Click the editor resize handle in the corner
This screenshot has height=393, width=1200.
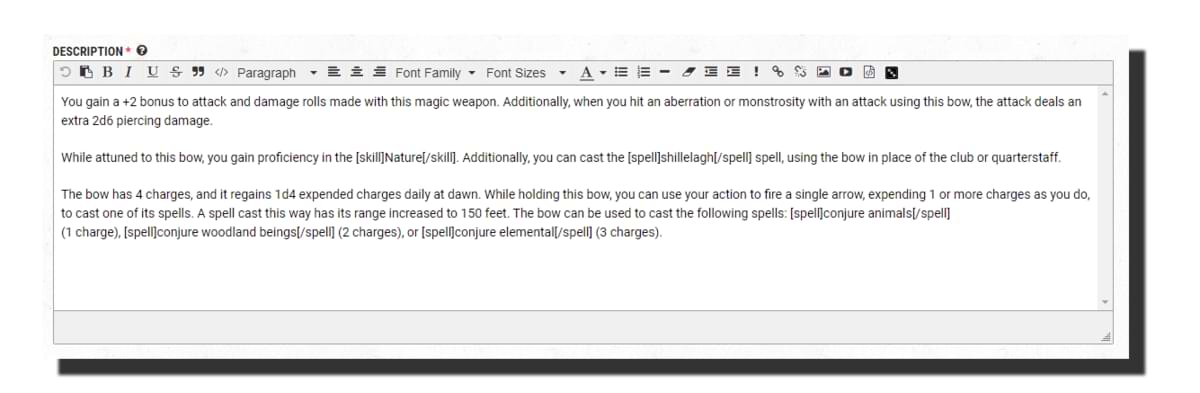[1106, 337]
